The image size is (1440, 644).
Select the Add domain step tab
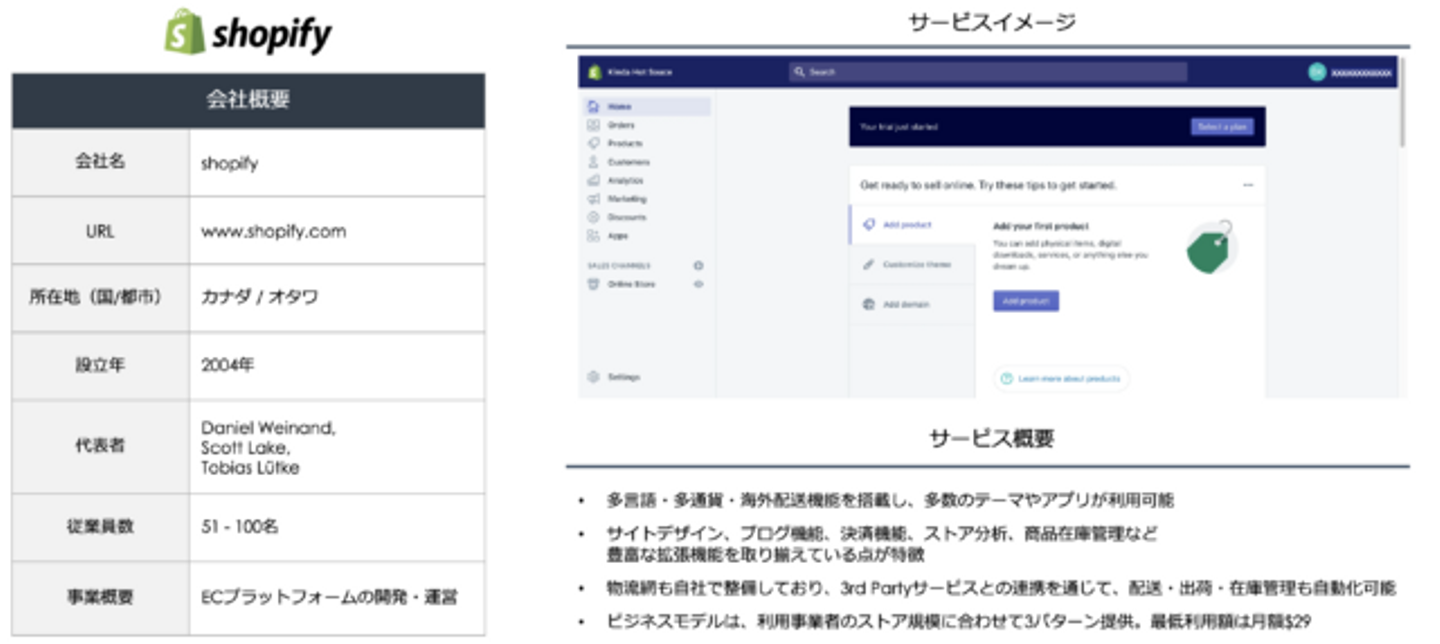912,304
